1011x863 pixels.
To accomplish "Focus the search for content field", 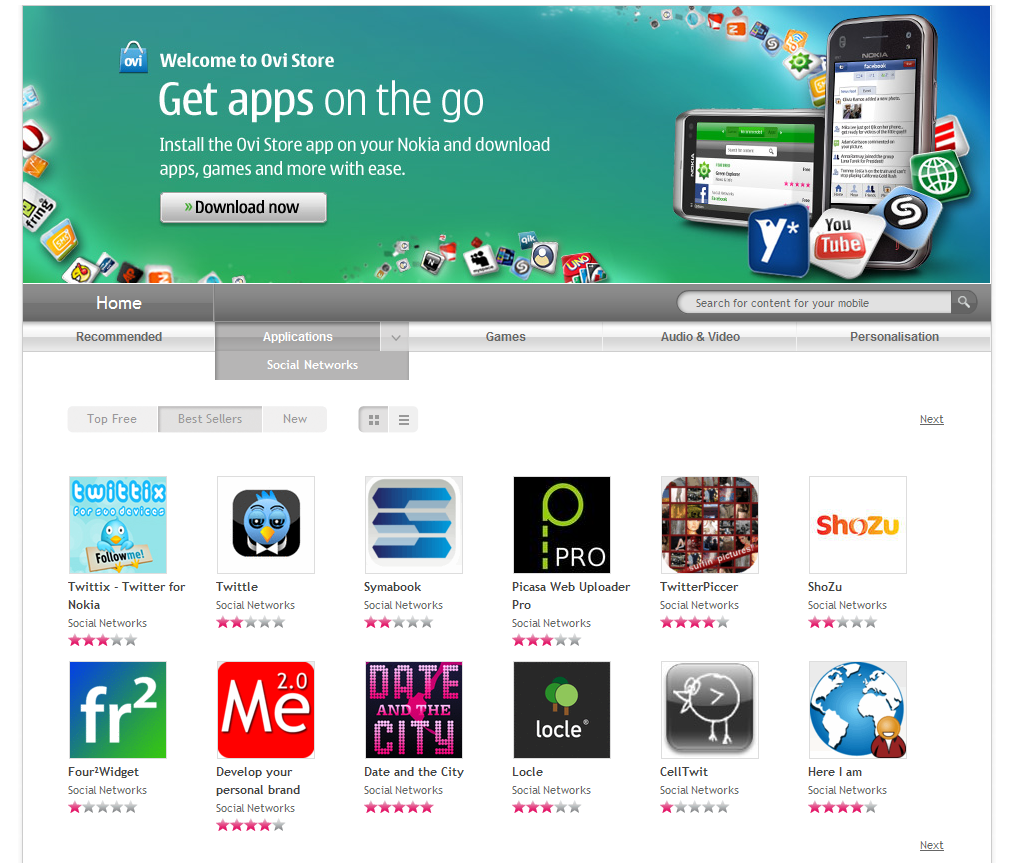I will click(814, 303).
